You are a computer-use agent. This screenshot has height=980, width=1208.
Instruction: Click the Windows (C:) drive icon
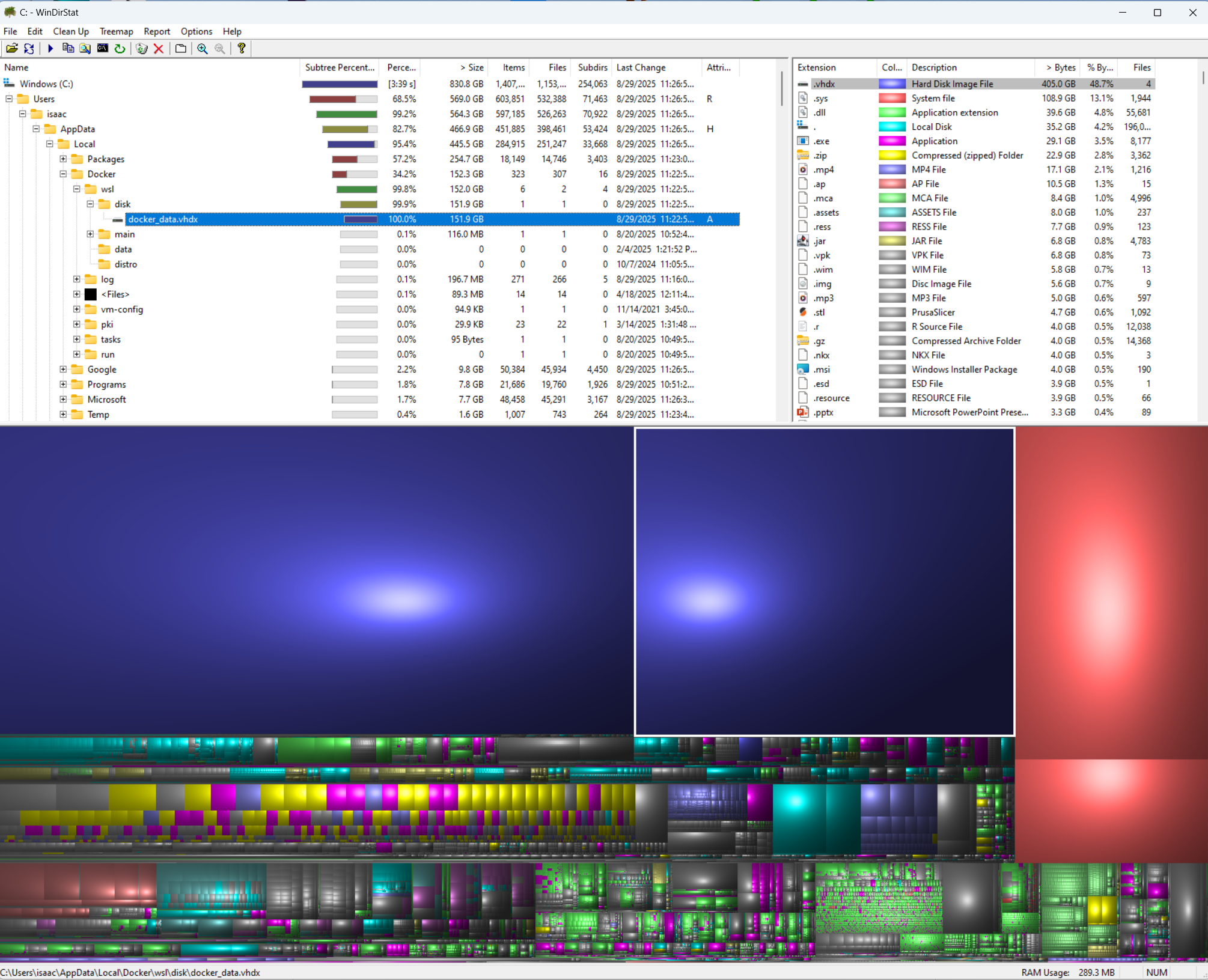tap(9, 84)
